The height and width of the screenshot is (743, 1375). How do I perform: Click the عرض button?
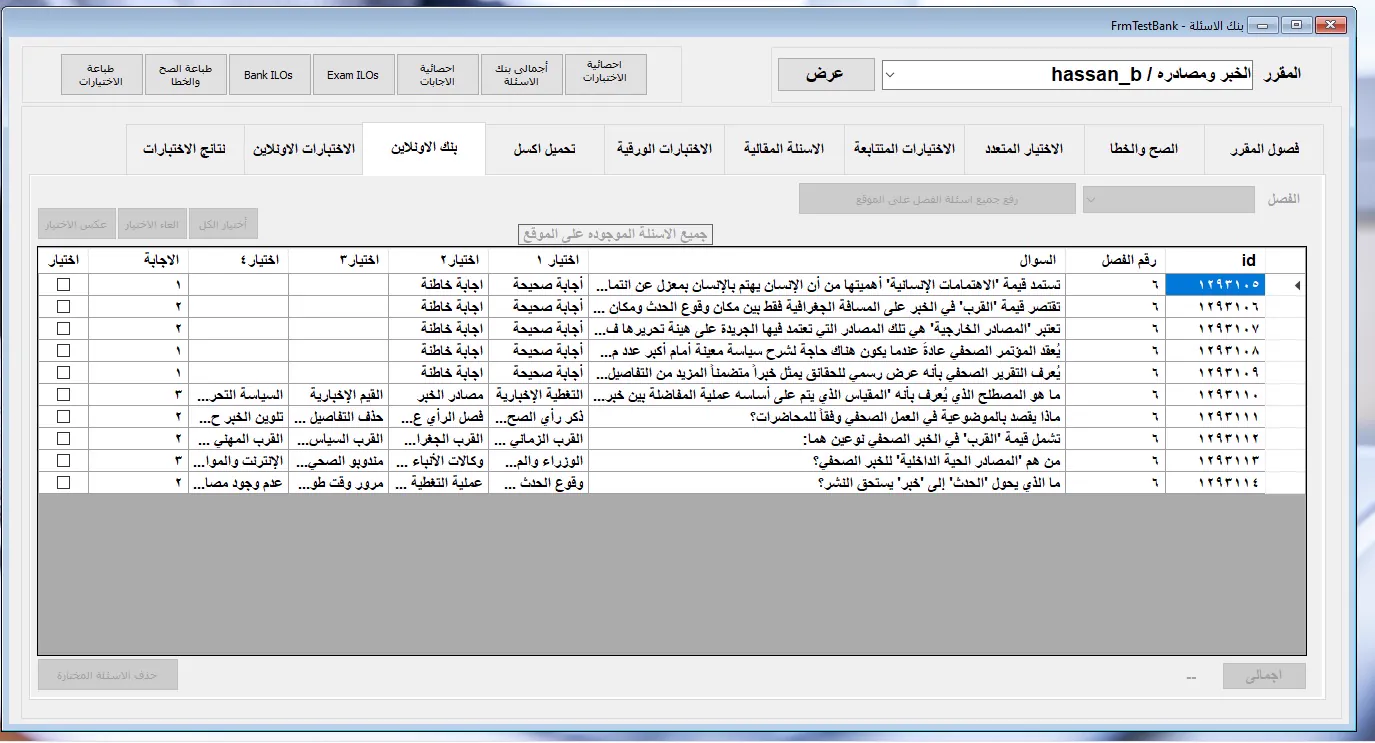coord(826,74)
